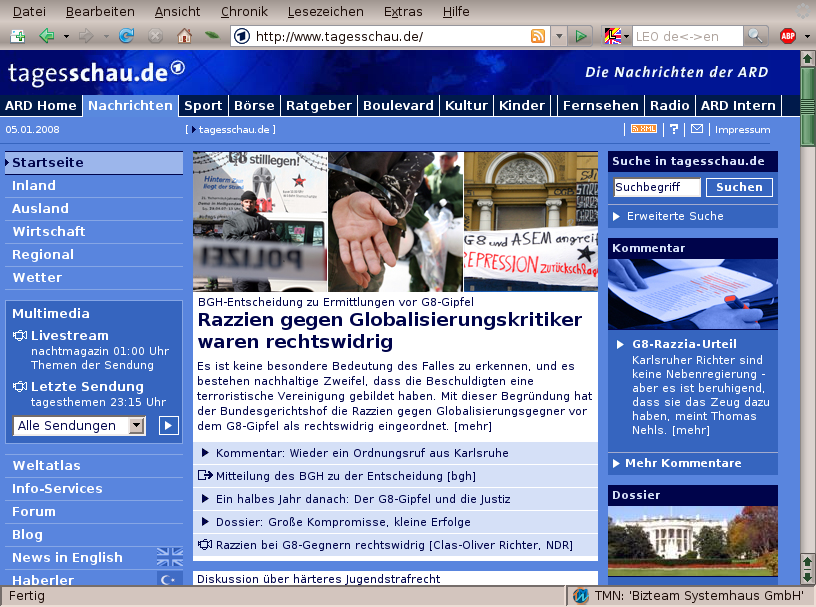Open the Ratgeber navigation tab
Screen dimensions: 816x607
319,106
